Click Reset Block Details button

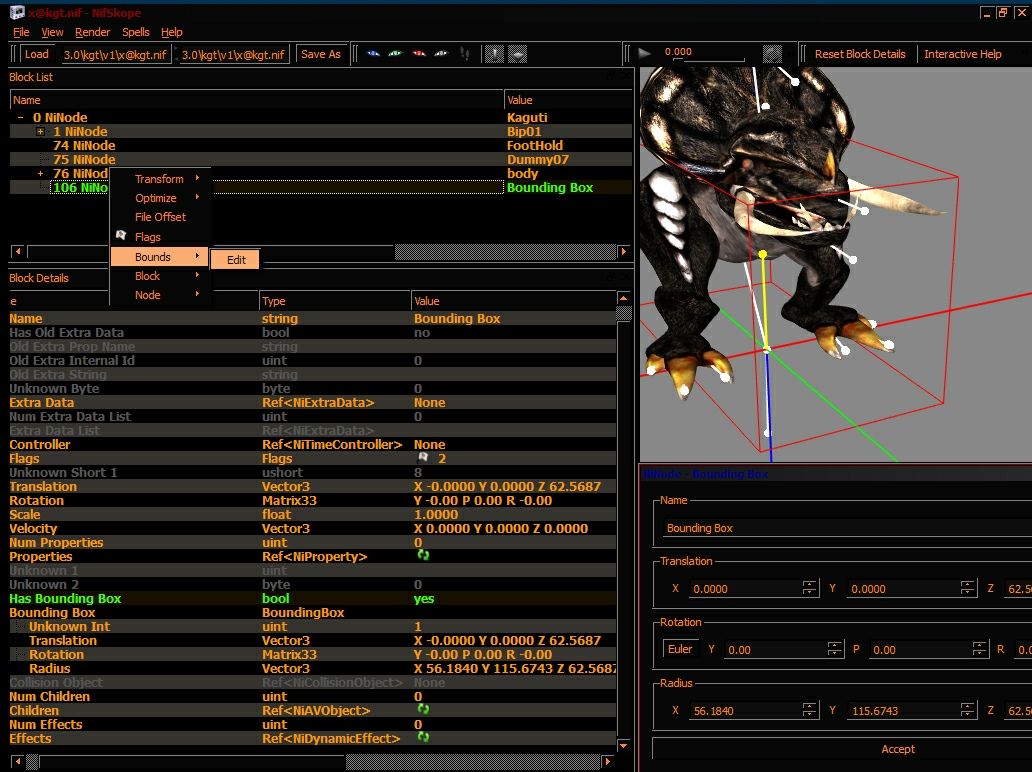click(x=860, y=54)
